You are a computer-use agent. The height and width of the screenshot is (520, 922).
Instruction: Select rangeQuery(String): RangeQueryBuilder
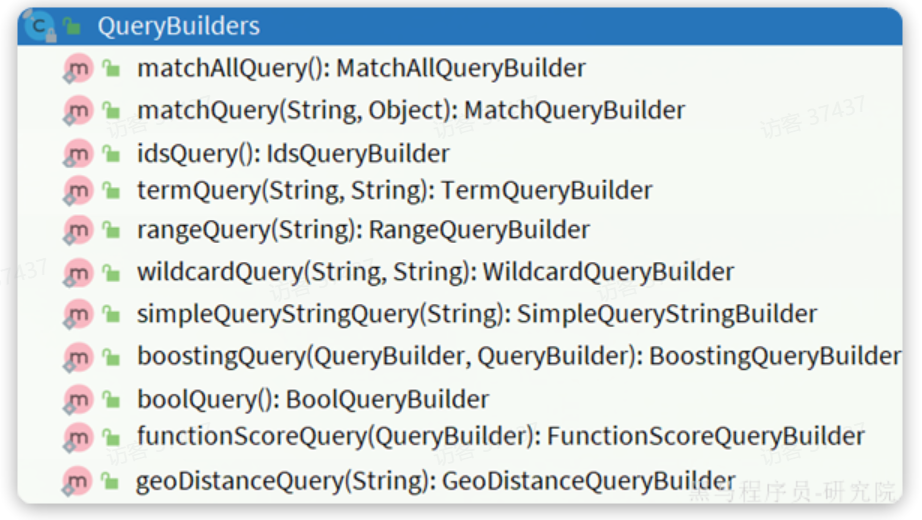point(363,229)
